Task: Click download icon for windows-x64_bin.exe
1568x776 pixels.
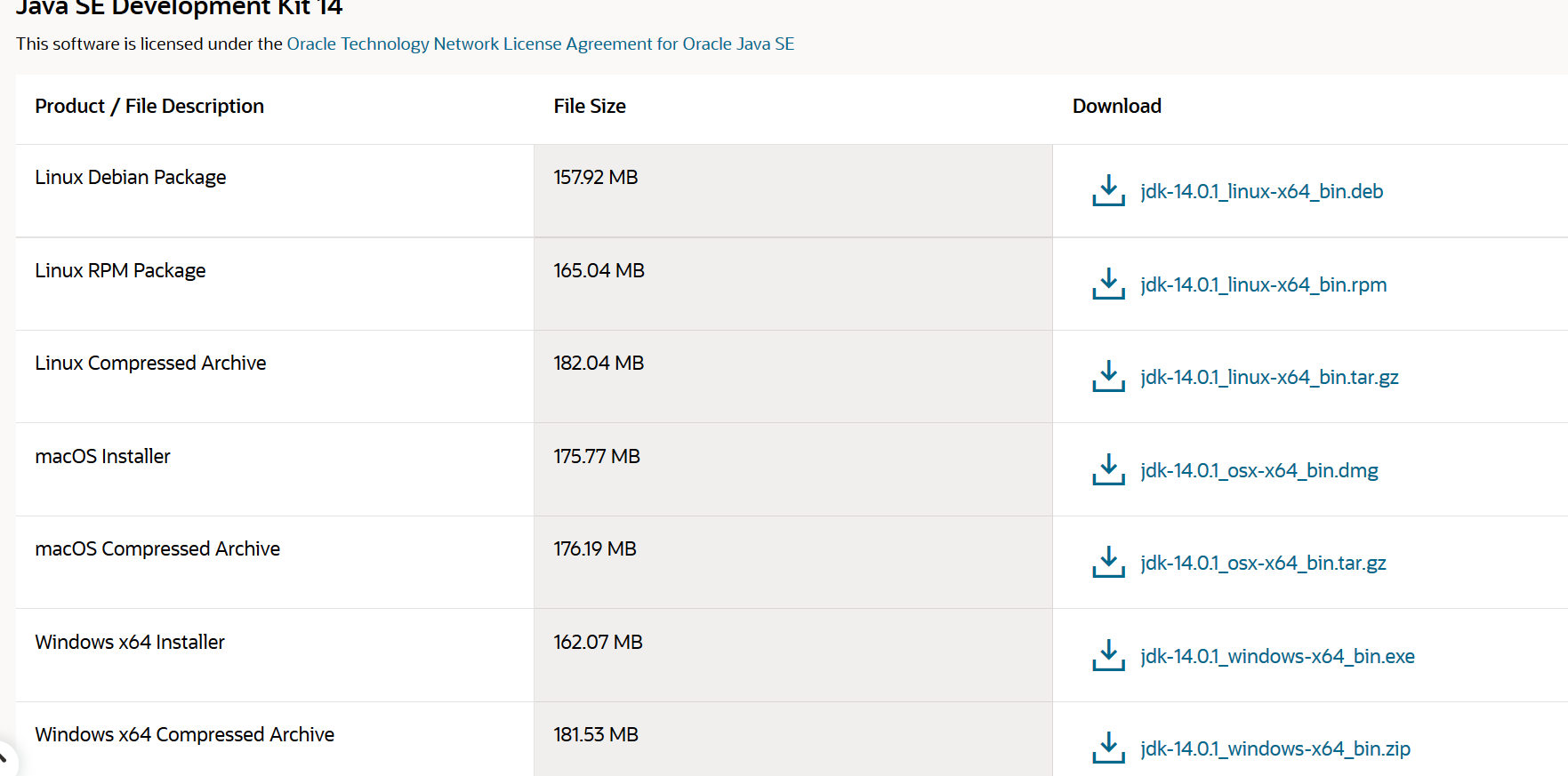Action: click(x=1108, y=655)
